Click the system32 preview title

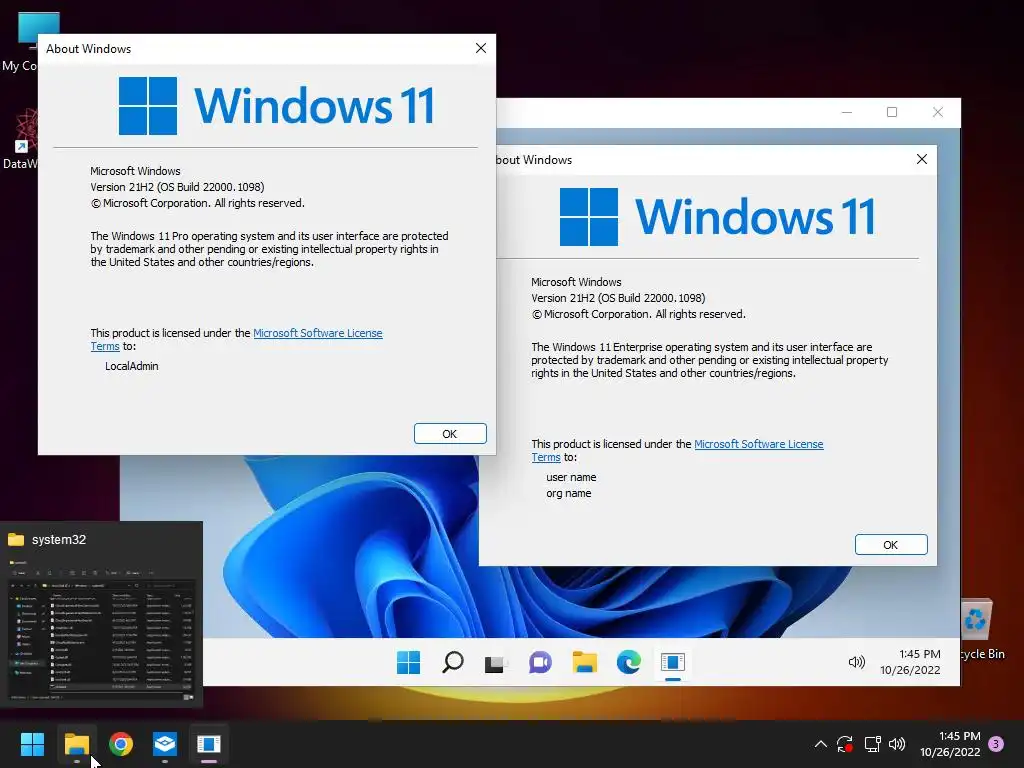pos(59,539)
